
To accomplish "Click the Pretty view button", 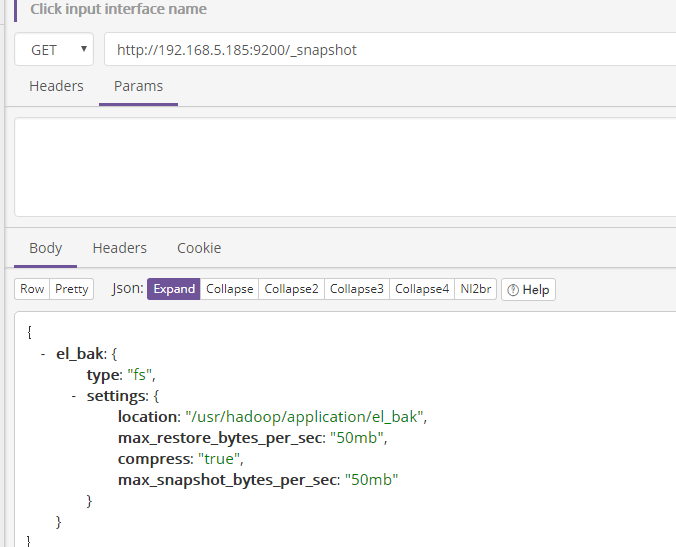I will (71, 289).
